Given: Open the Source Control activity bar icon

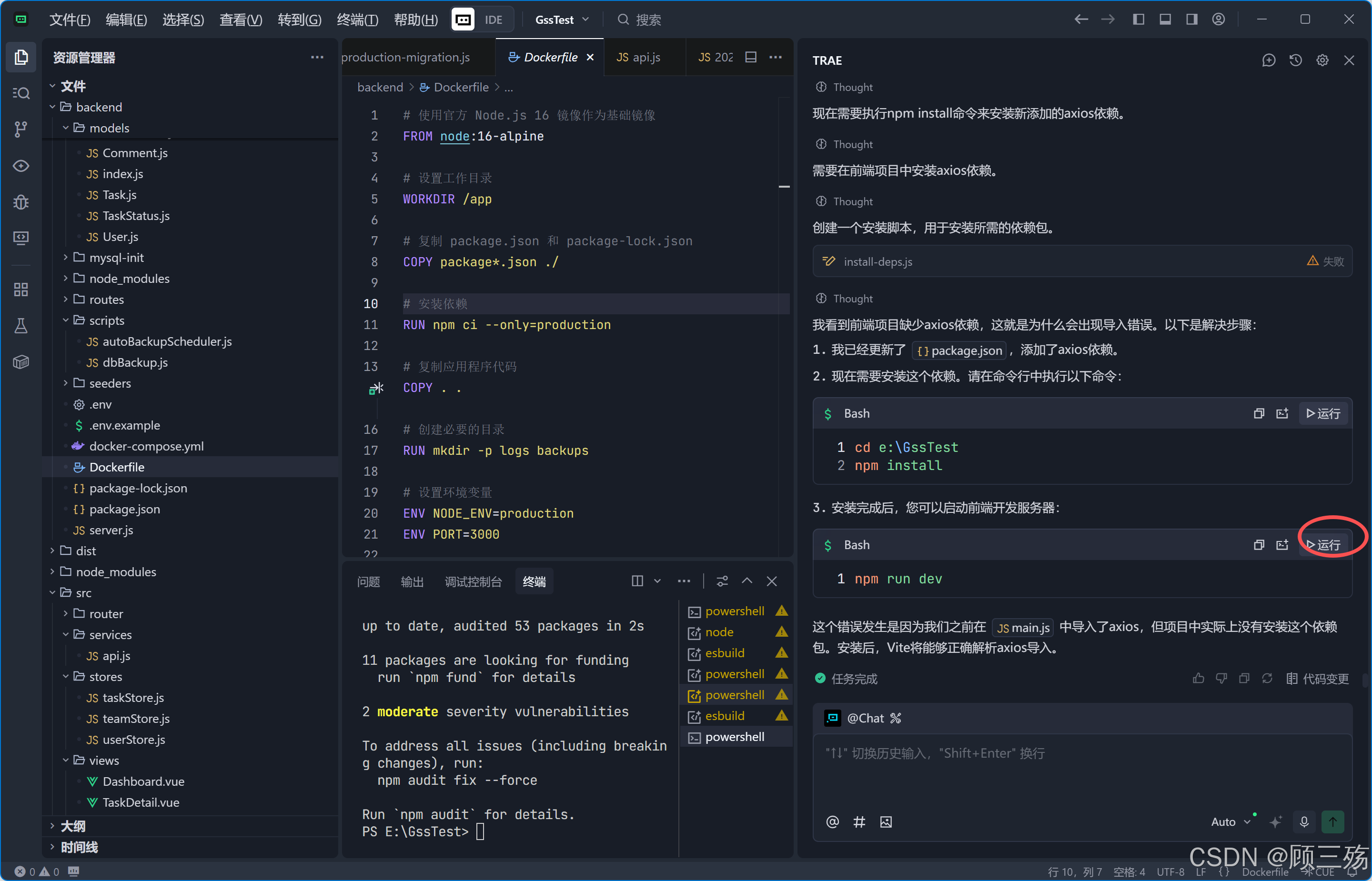Looking at the screenshot, I should [20, 129].
